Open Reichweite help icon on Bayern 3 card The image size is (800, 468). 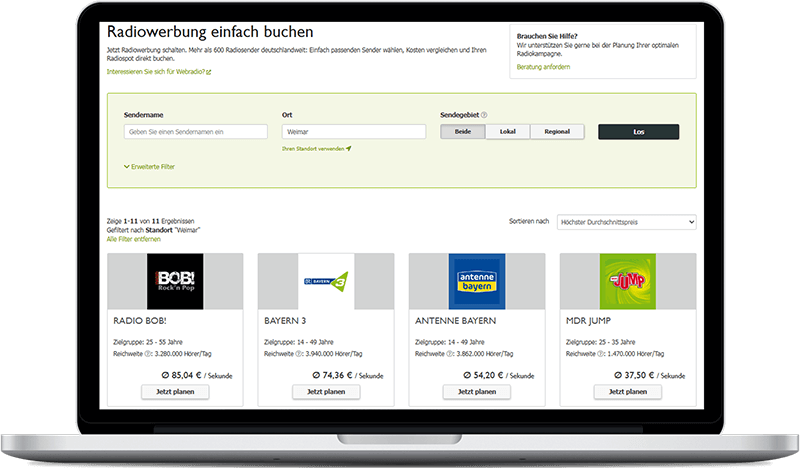coord(299,354)
